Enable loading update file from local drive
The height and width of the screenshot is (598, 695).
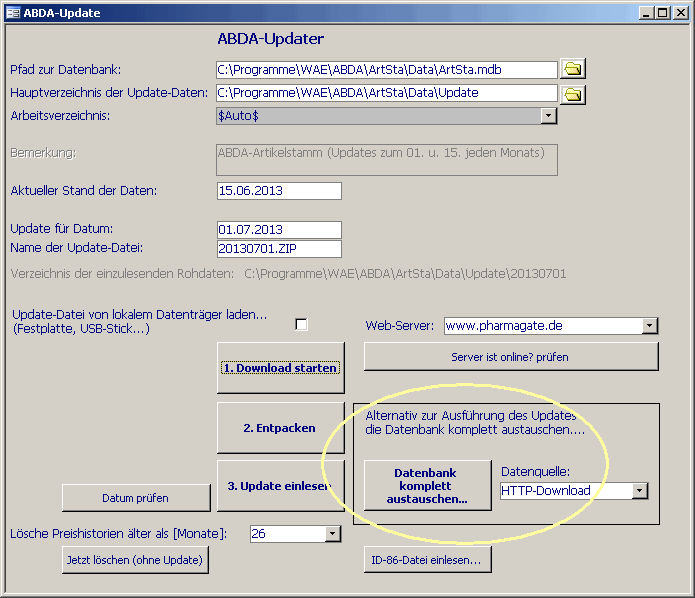(301, 324)
